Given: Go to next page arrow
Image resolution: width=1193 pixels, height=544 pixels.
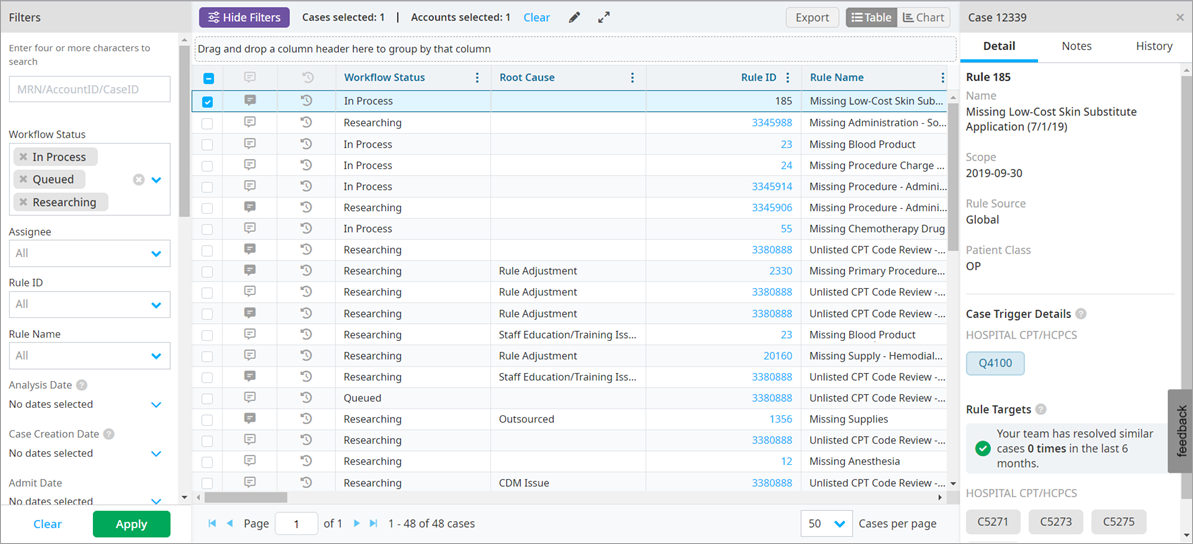Looking at the screenshot, I should 357,523.
